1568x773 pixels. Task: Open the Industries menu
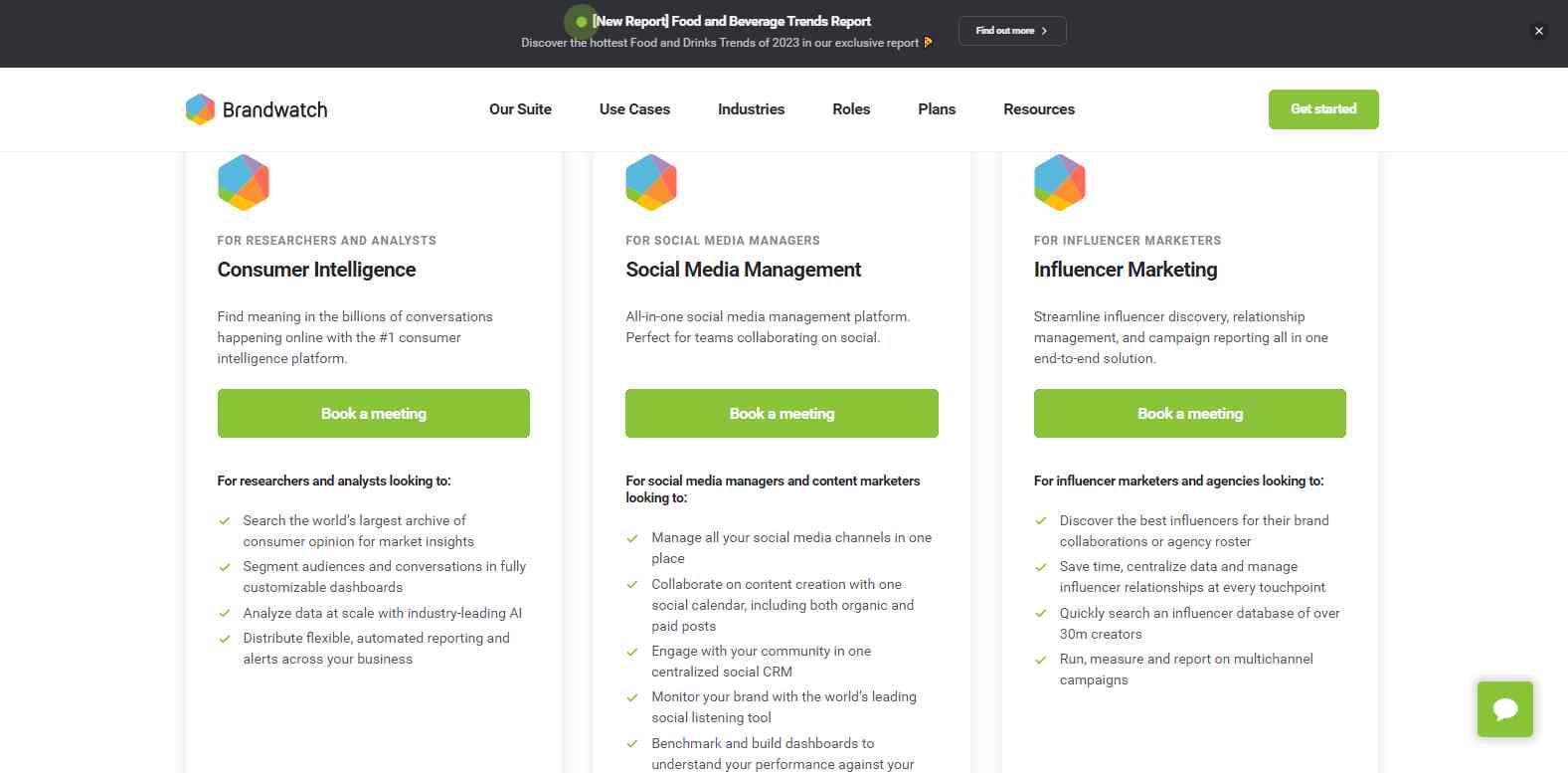click(751, 109)
